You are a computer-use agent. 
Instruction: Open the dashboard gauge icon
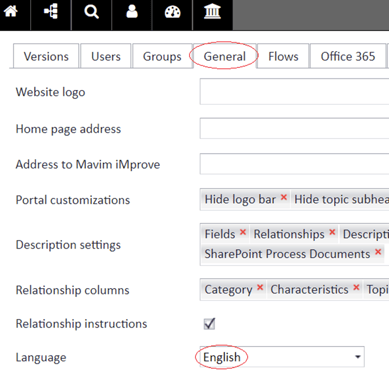click(x=173, y=12)
